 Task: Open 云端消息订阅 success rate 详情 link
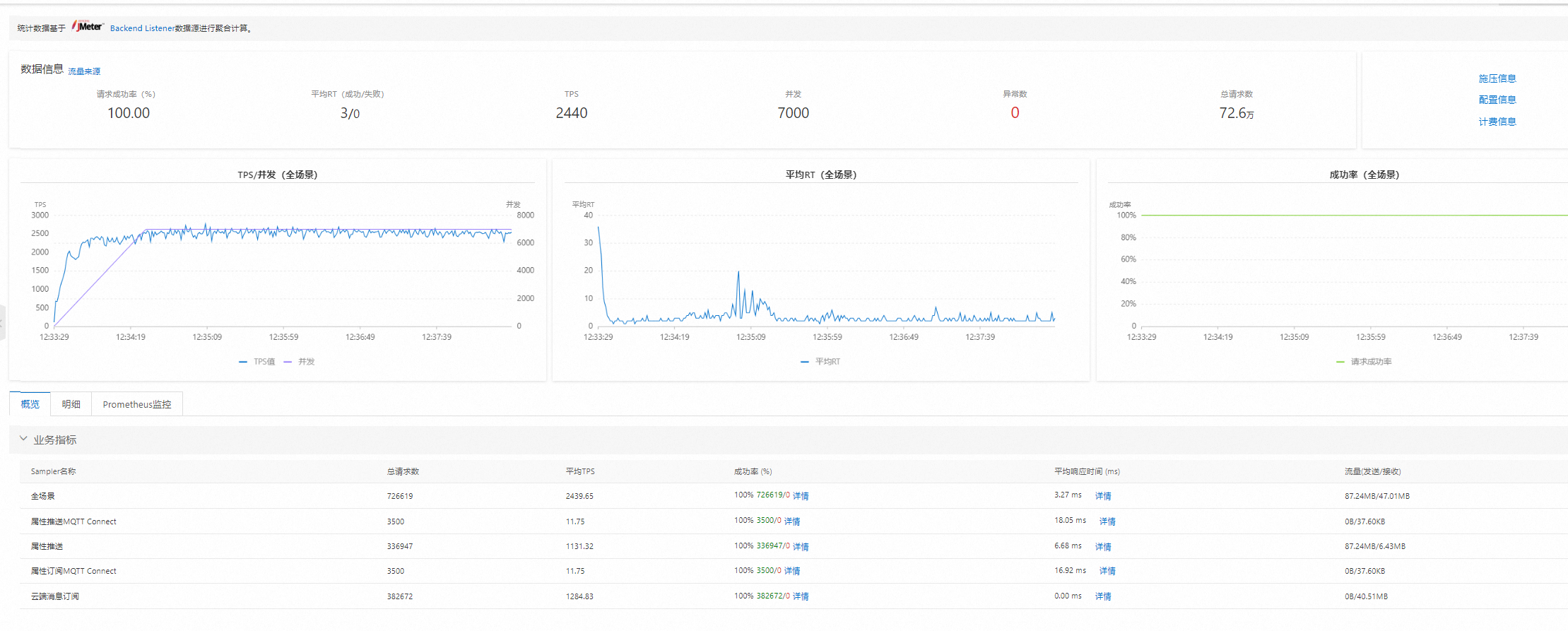(801, 596)
